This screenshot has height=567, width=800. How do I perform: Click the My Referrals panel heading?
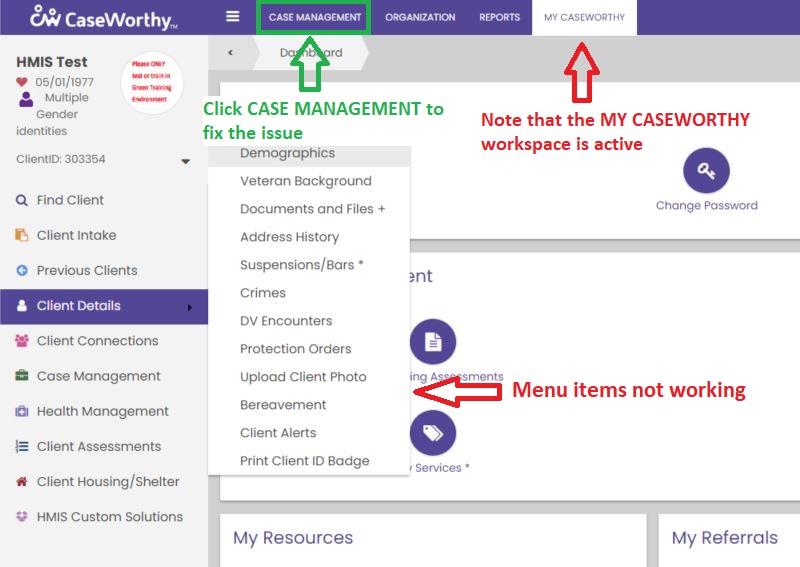(x=724, y=538)
